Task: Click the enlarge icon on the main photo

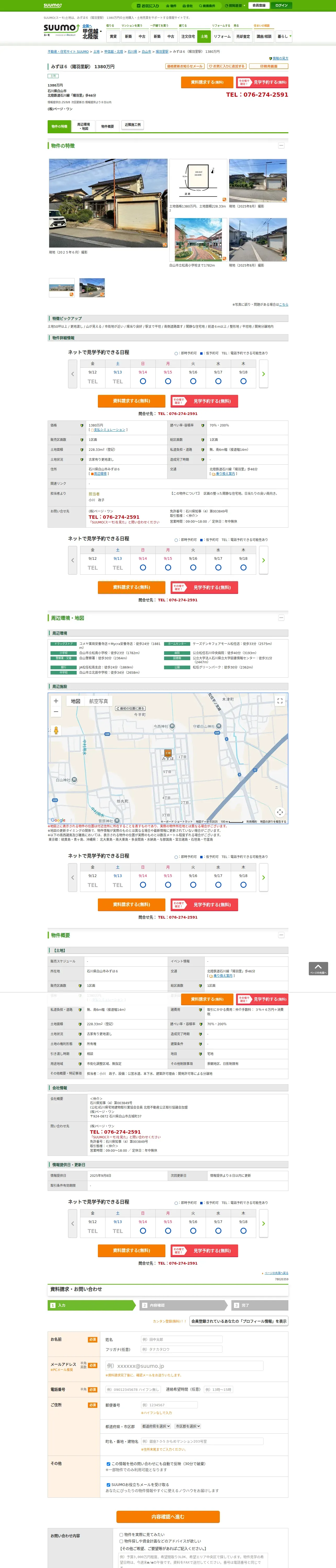Action: [x=164, y=245]
